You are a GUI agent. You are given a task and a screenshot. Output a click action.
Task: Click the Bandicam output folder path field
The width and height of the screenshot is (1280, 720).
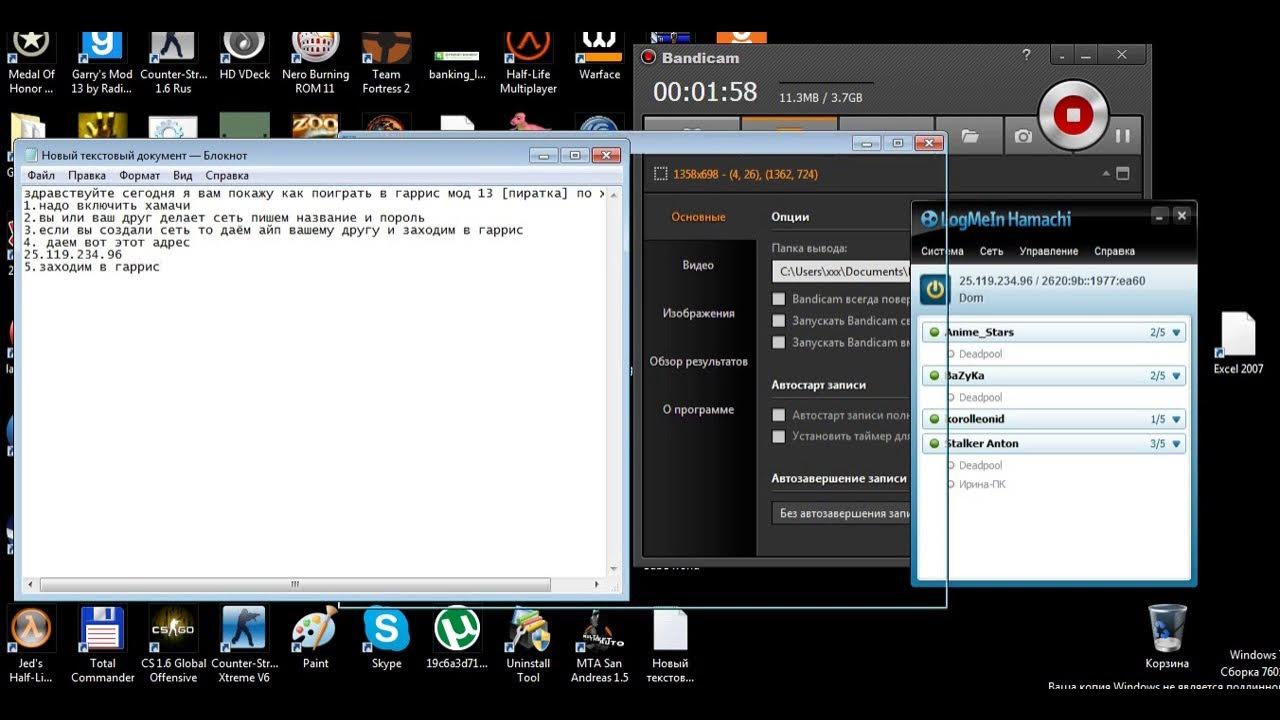[x=842, y=271]
